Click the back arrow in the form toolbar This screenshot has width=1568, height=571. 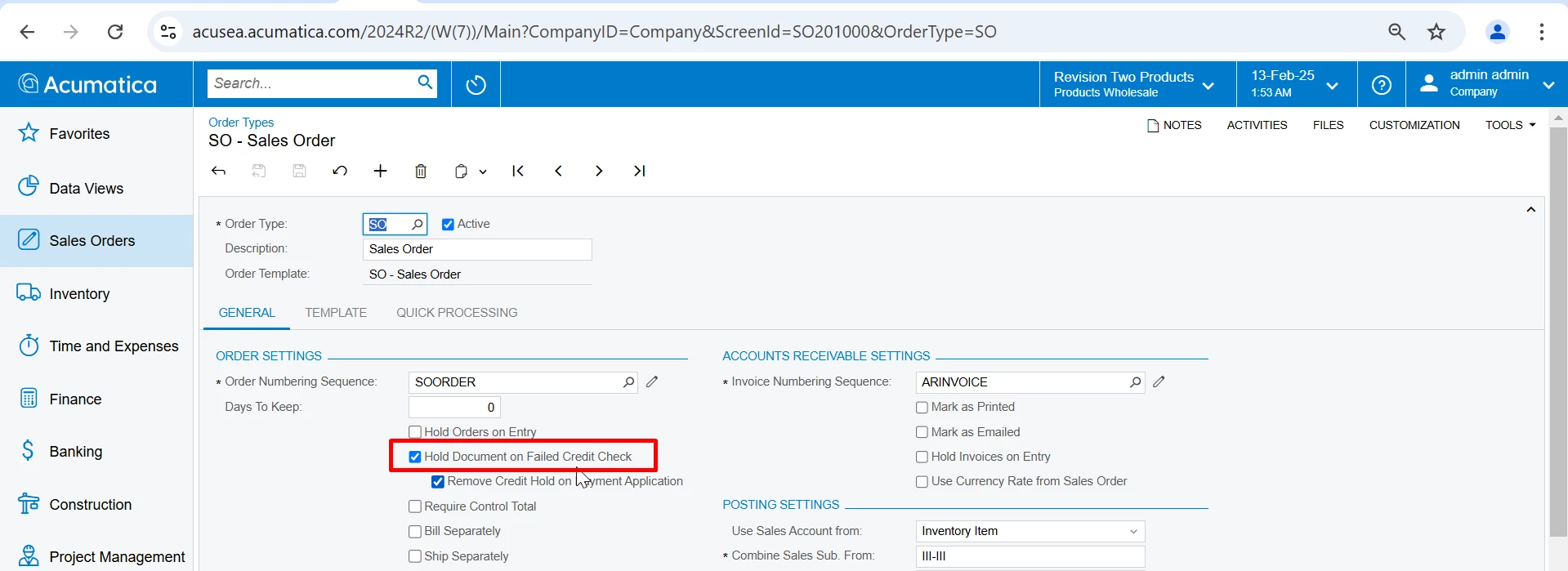pos(218,171)
